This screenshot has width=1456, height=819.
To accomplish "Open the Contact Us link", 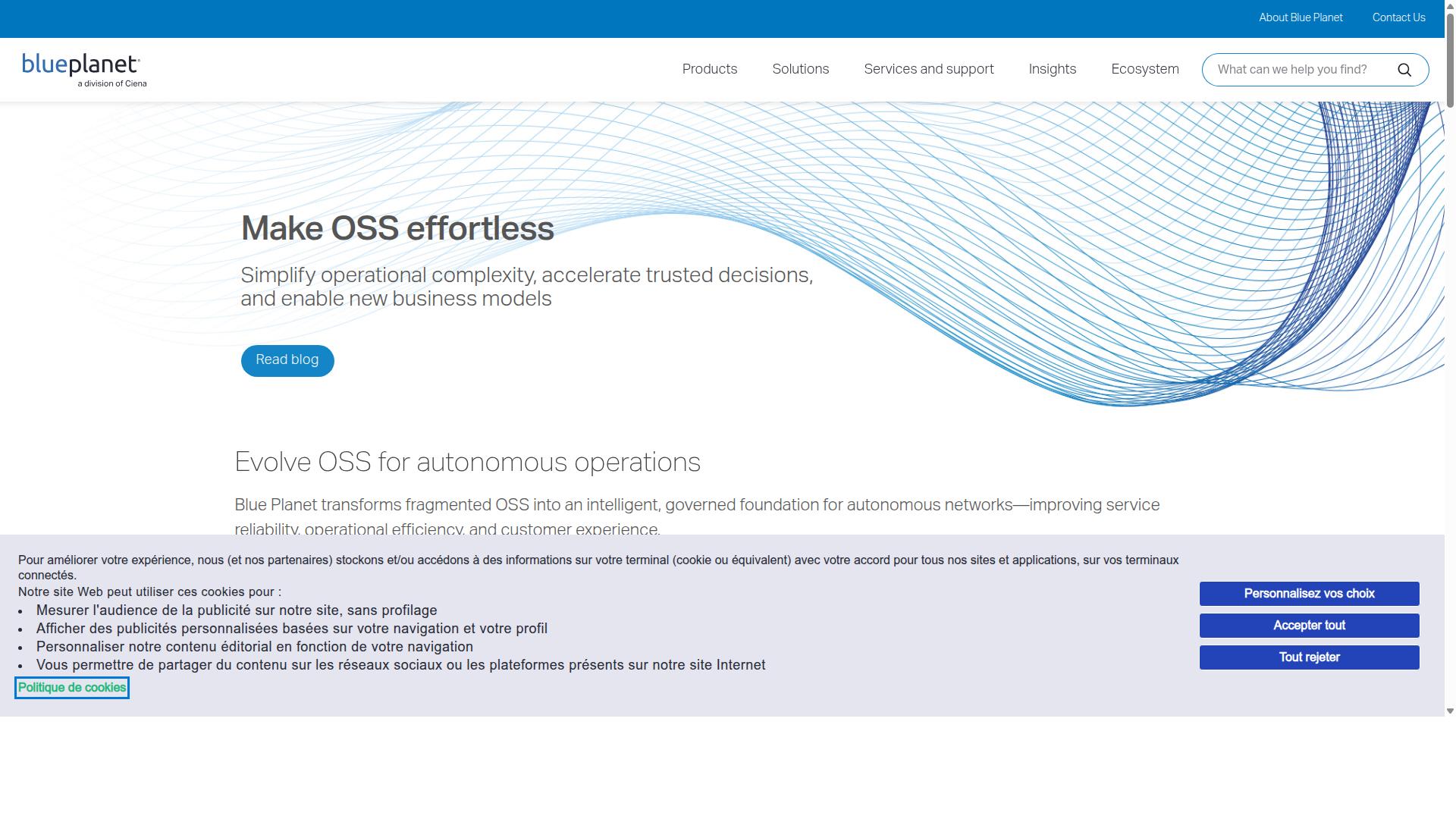I will [1398, 18].
